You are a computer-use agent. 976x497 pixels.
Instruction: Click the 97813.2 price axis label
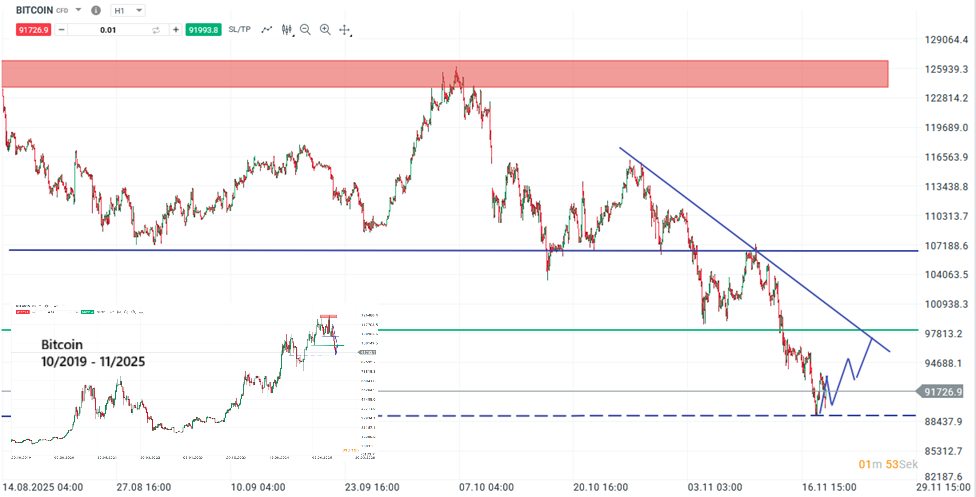[946, 334]
